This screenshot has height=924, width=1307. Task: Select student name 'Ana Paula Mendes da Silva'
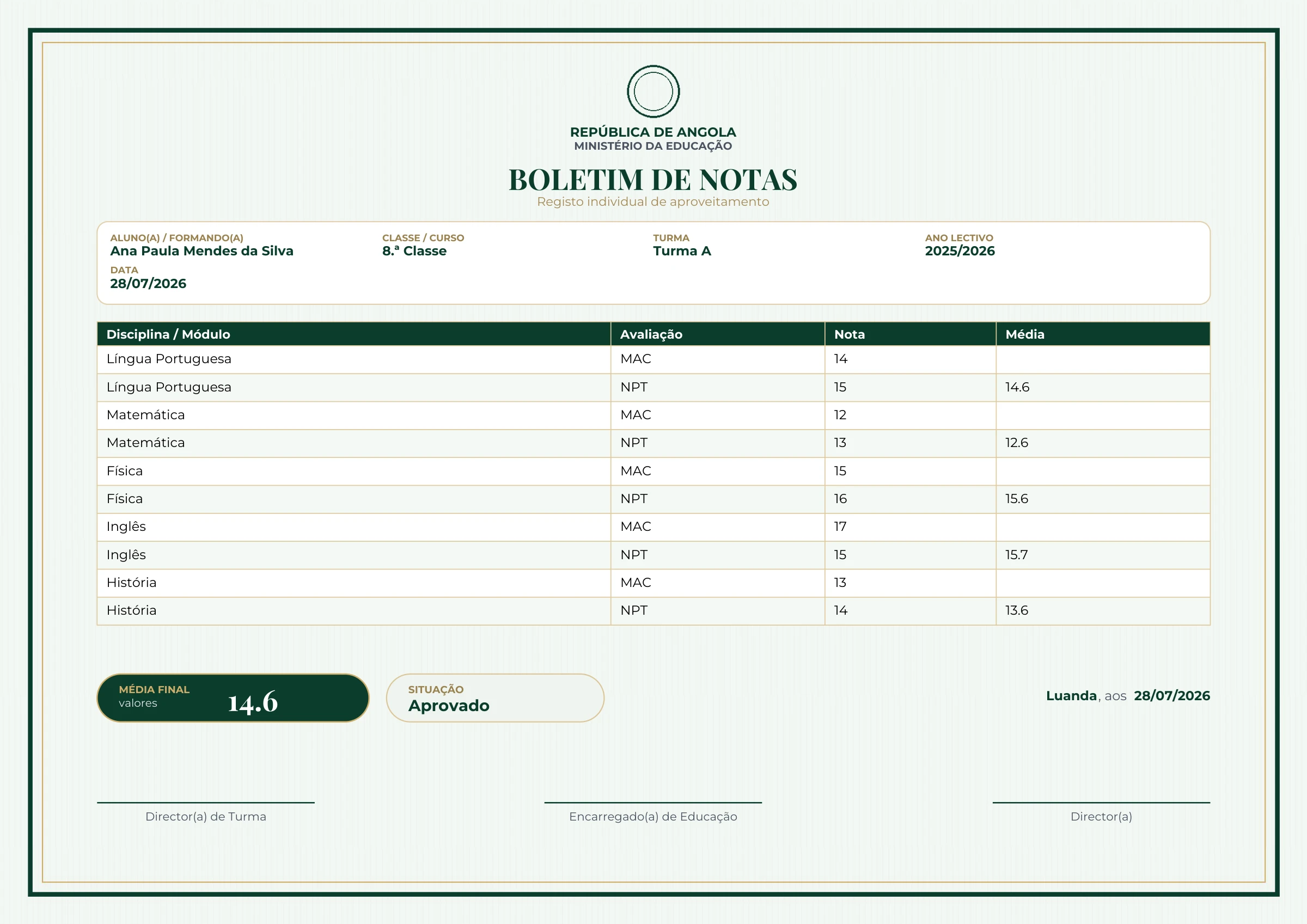pyautogui.click(x=201, y=251)
